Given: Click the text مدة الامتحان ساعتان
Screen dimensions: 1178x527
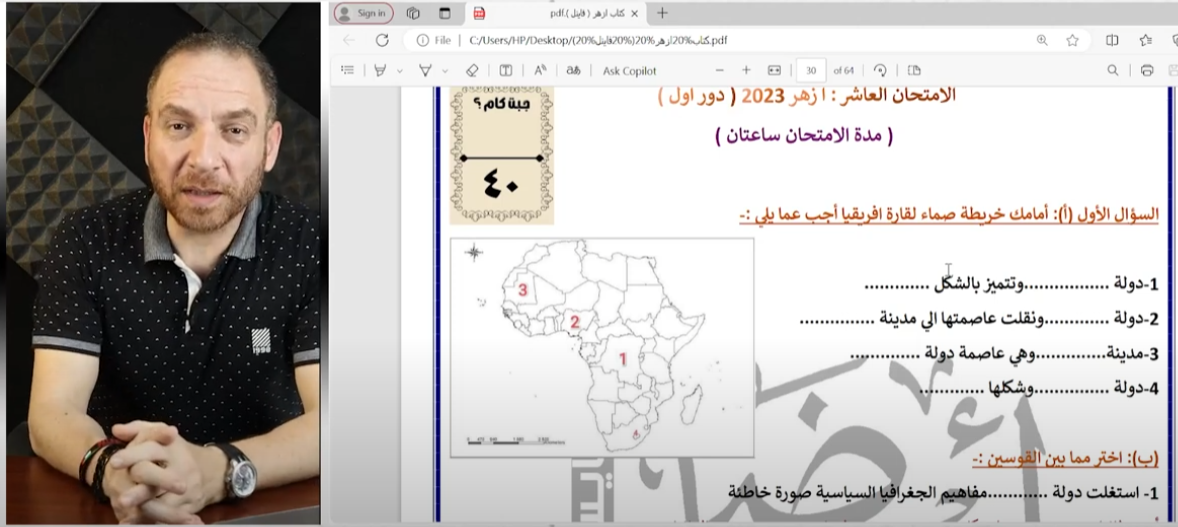Looking at the screenshot, I should (804, 135).
